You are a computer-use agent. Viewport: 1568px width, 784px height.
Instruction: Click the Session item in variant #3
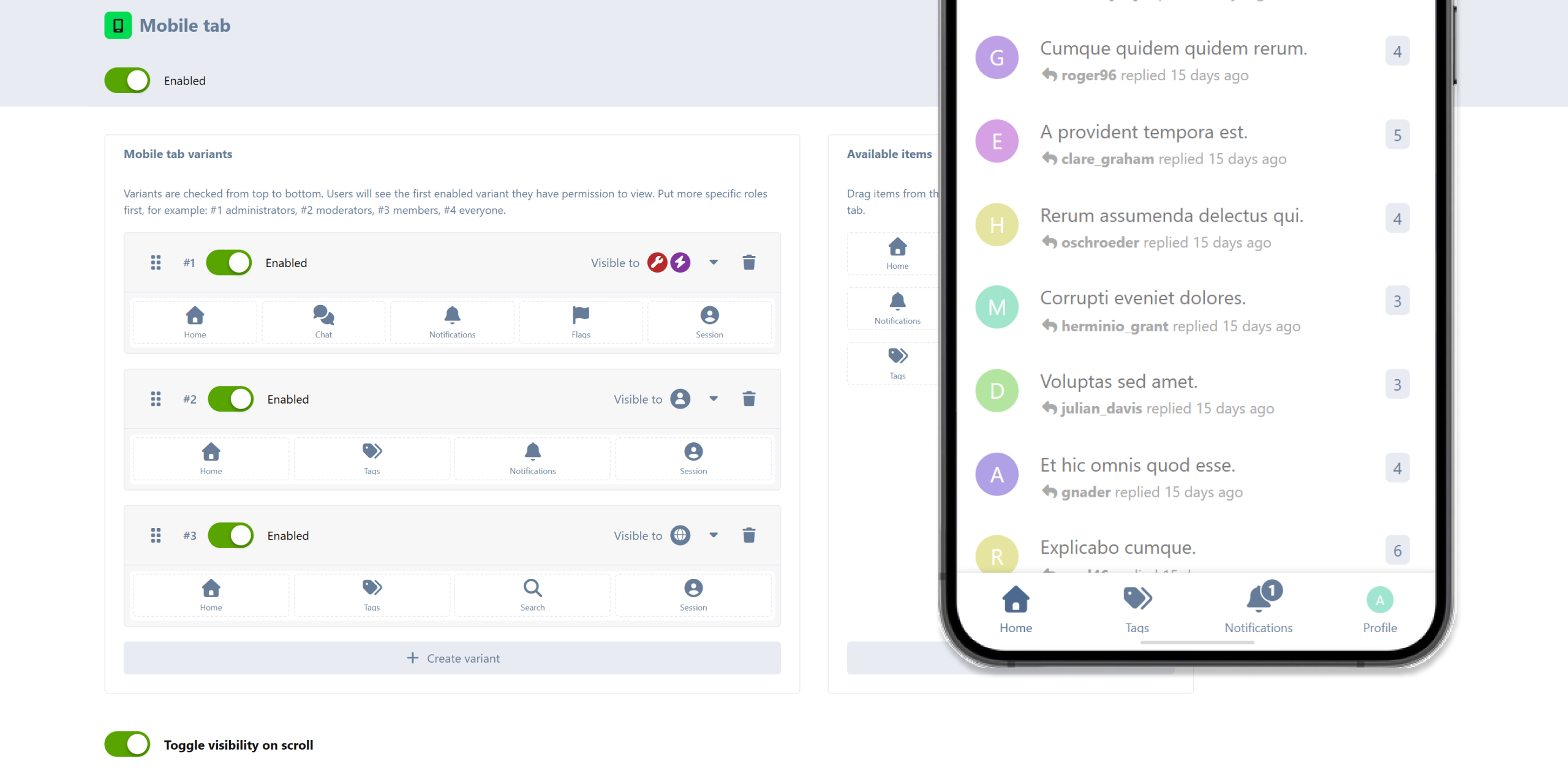pyautogui.click(x=693, y=595)
